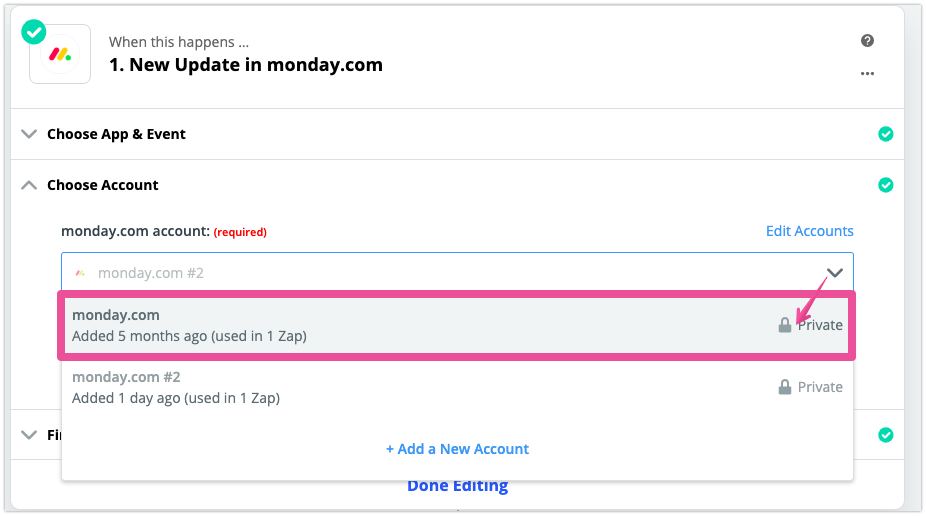Open the Edit Accounts link

click(809, 231)
